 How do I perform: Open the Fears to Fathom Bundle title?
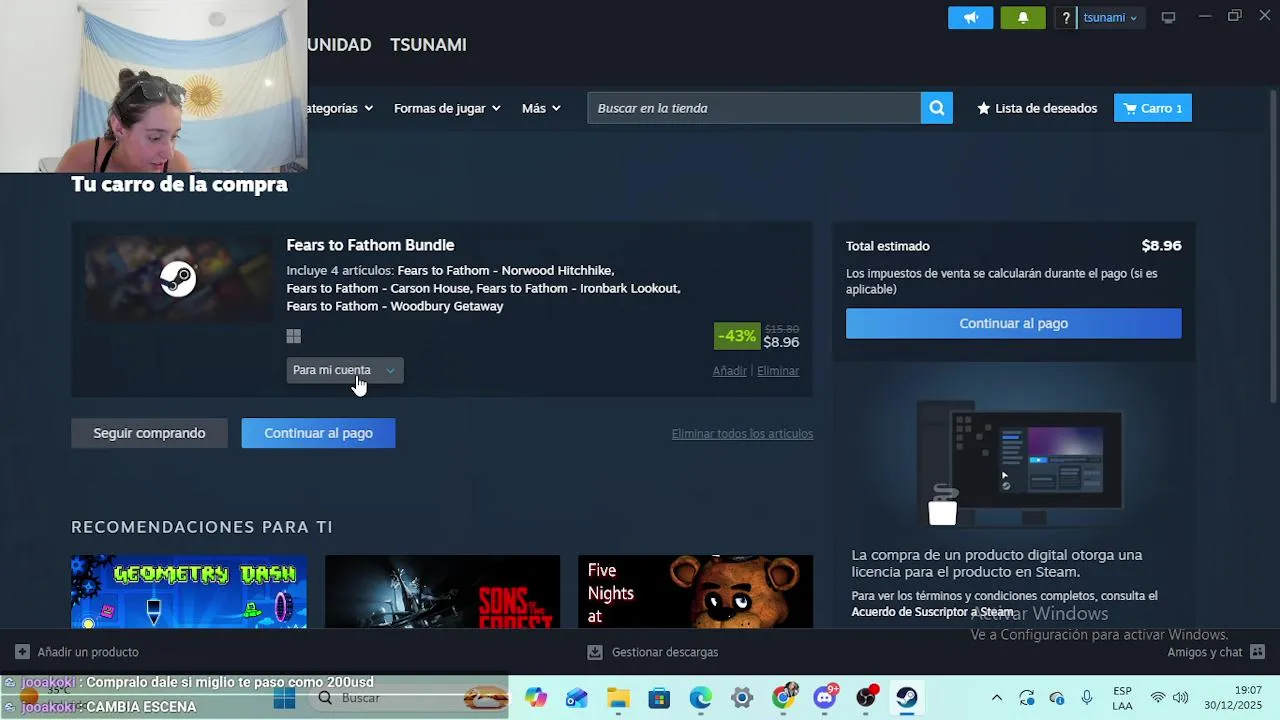point(370,245)
